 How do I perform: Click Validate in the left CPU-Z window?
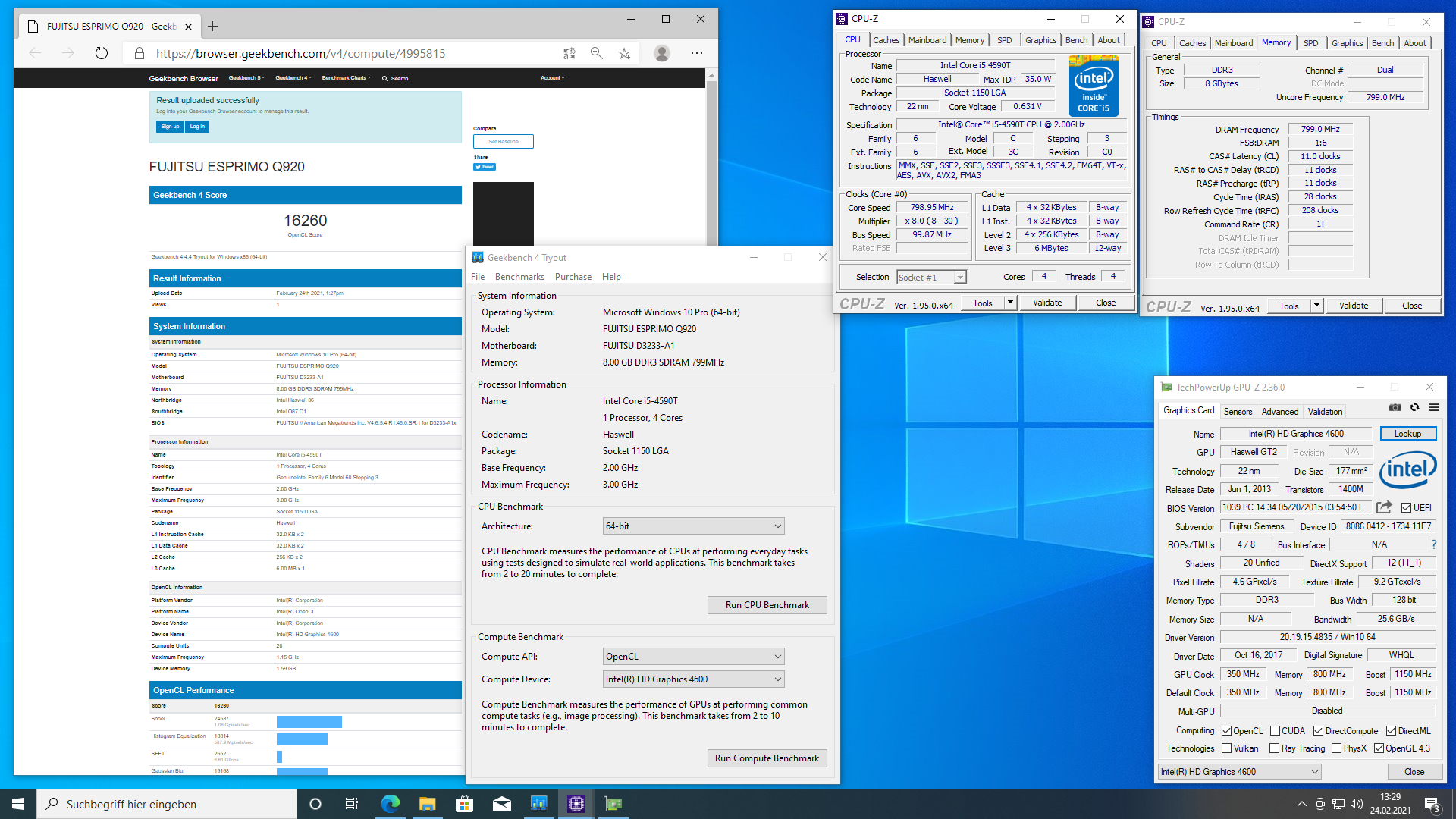1047,303
